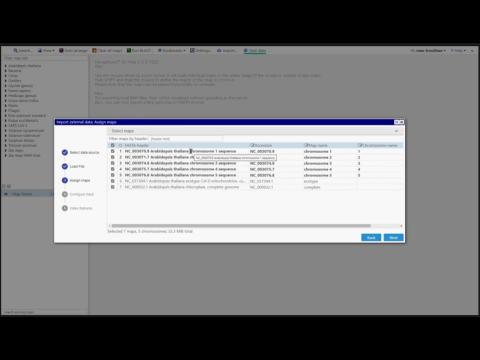Screen dimensions: 480x360
Task: Toggle the select-all checkbox in table header
Action: [112, 145]
